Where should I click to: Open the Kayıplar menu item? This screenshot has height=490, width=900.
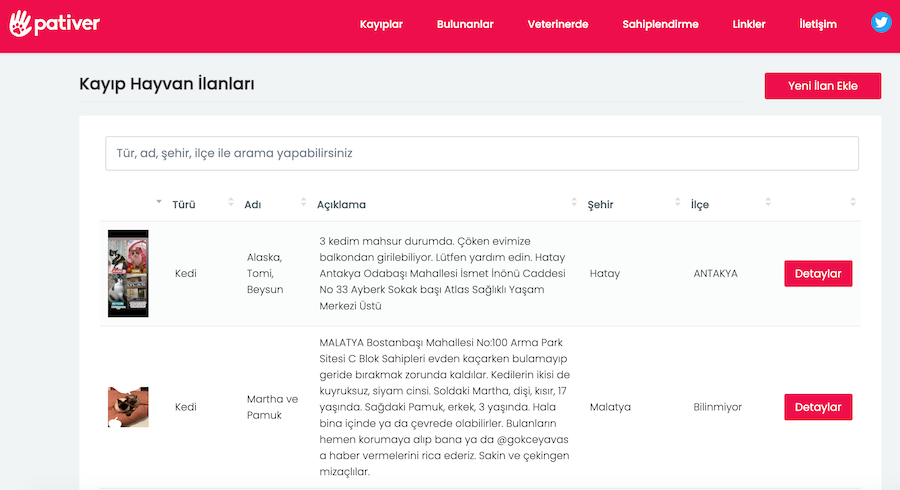[381, 24]
